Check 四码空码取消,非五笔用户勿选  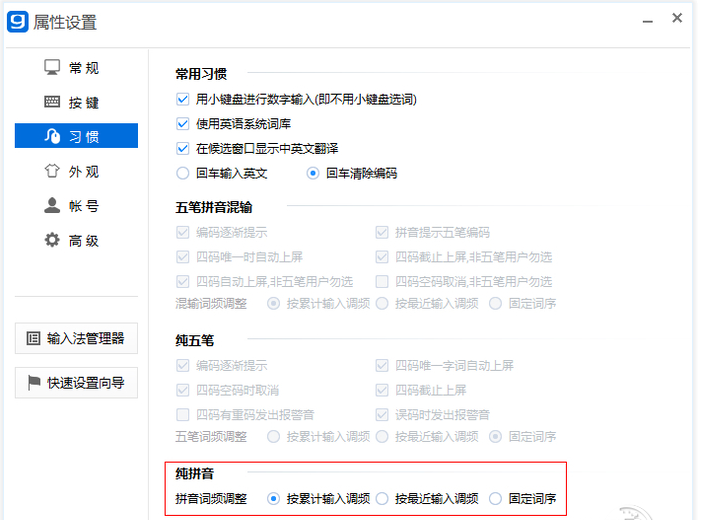[x=382, y=281]
